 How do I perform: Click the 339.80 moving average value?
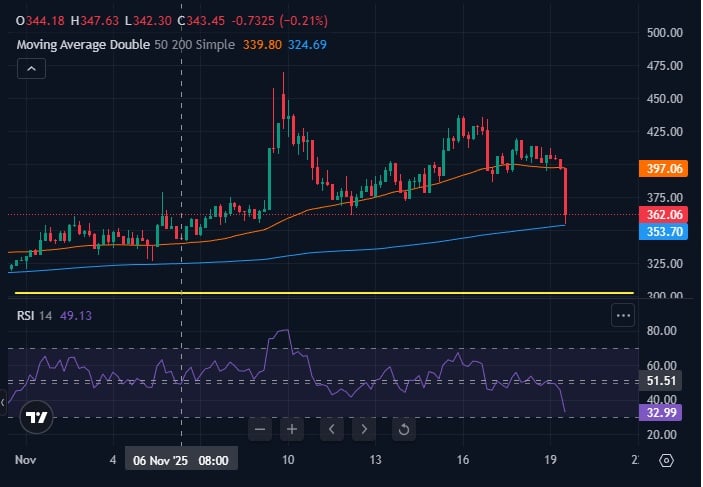[x=264, y=45]
